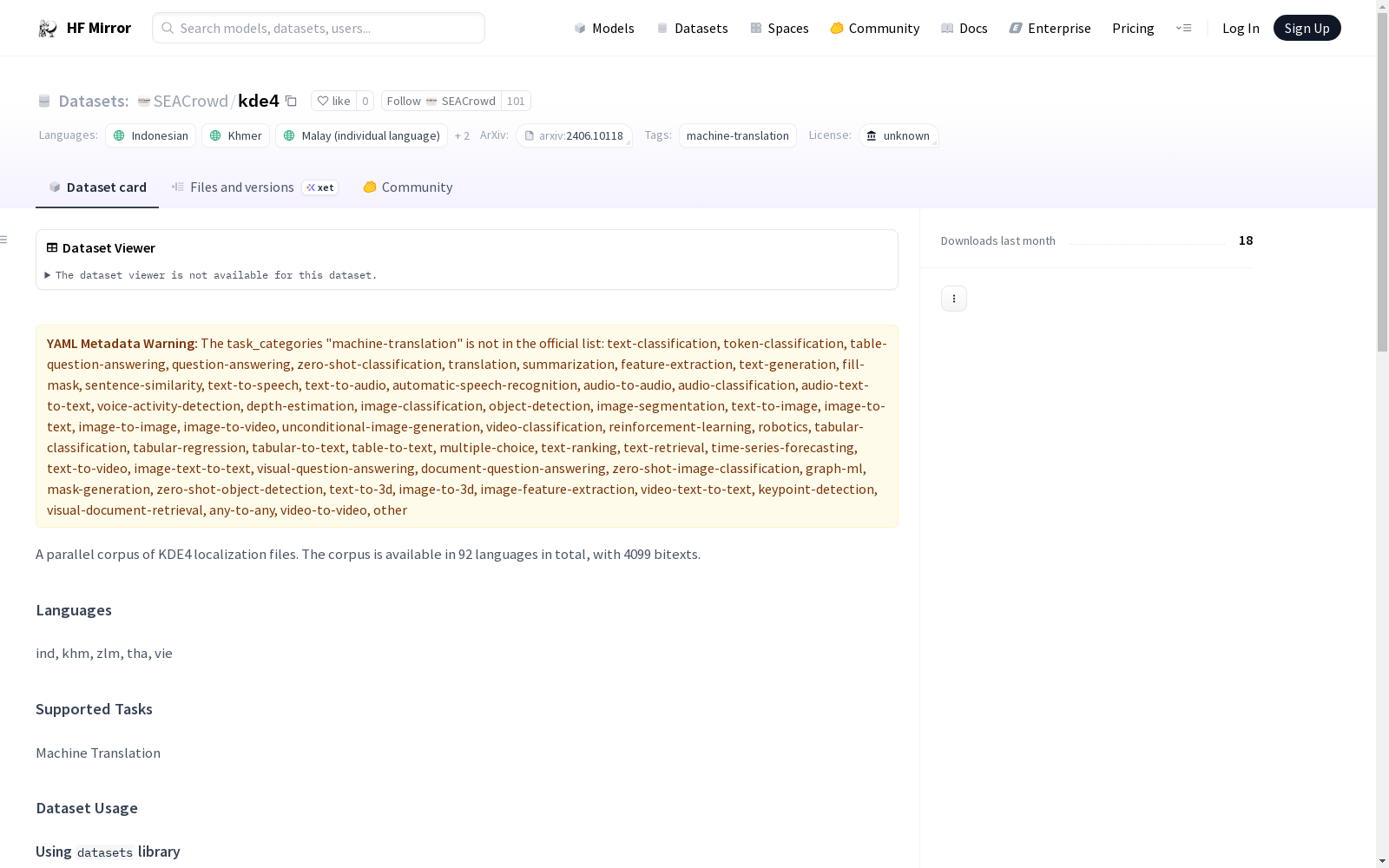Open the unknown license tag
This screenshot has height=868, width=1389.
click(899, 135)
